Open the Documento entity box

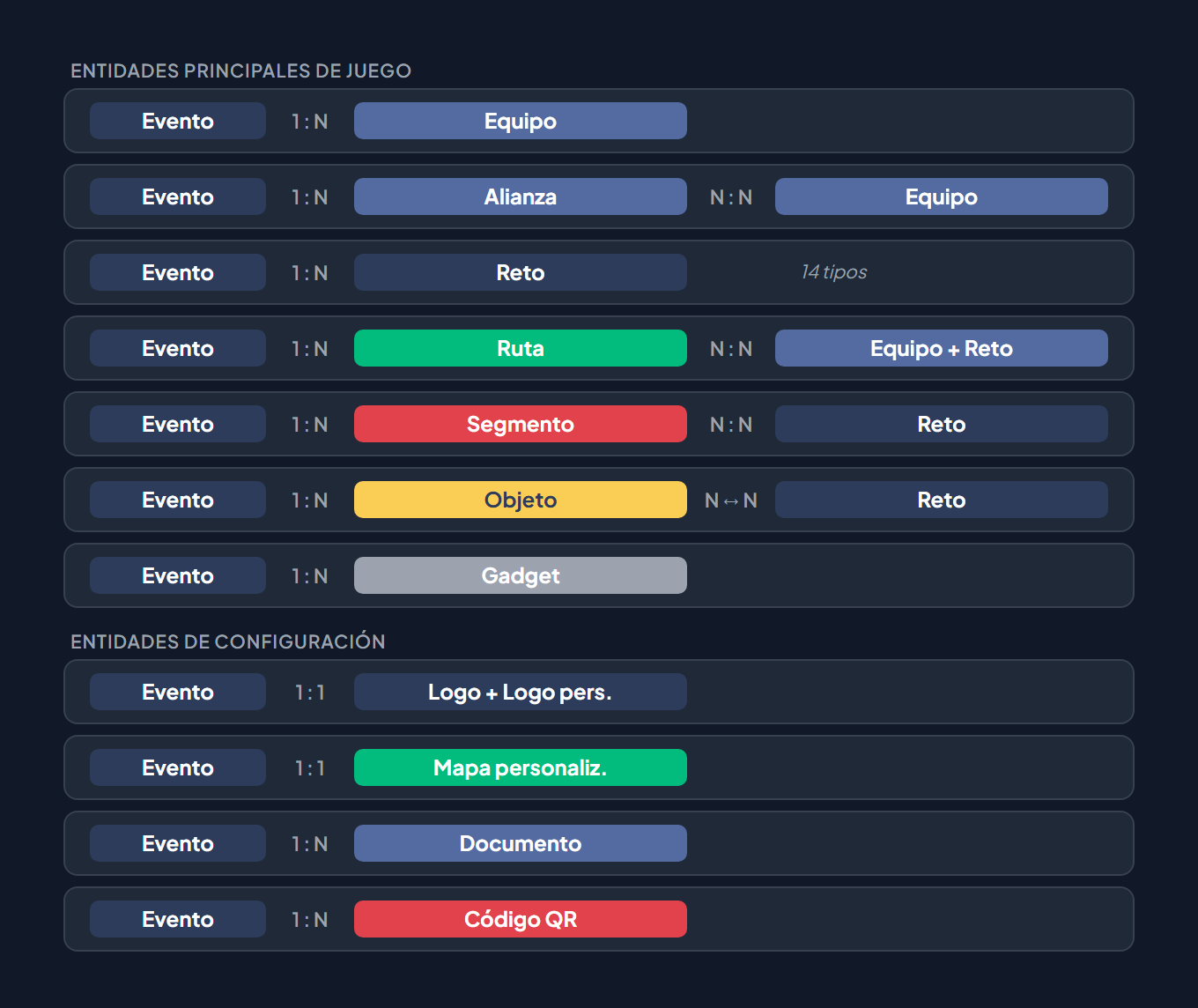pyautogui.click(x=520, y=843)
